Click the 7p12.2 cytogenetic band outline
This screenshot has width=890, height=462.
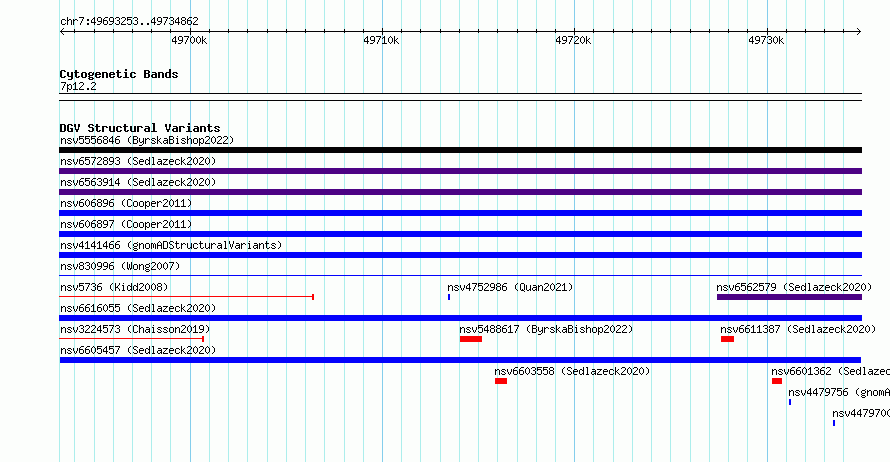click(x=460, y=97)
